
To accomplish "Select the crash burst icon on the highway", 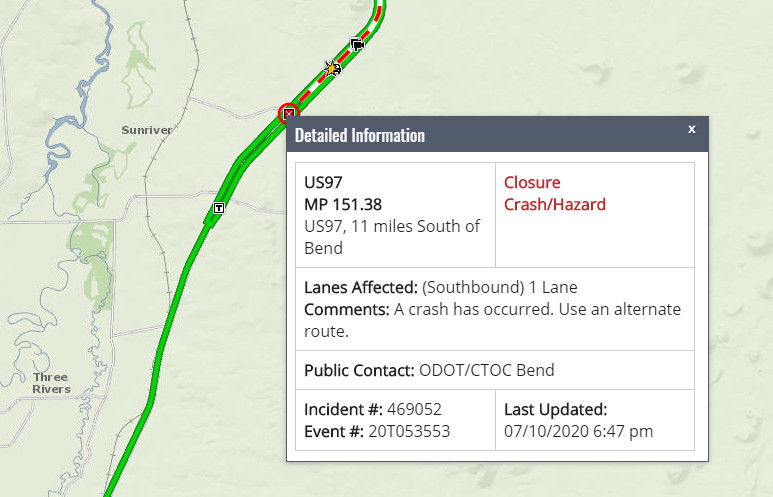I will click(x=332, y=68).
